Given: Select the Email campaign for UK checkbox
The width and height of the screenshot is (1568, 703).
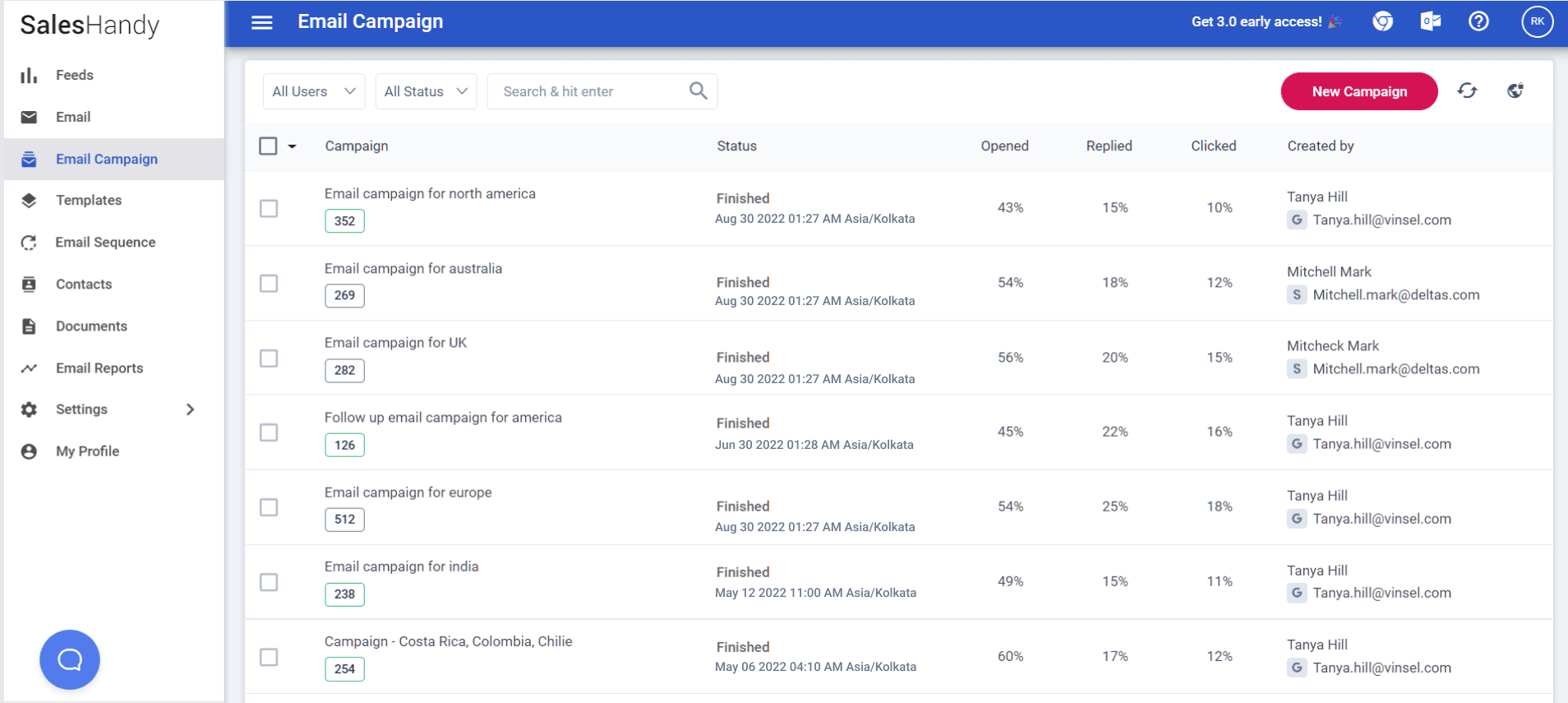Looking at the screenshot, I should point(269,358).
